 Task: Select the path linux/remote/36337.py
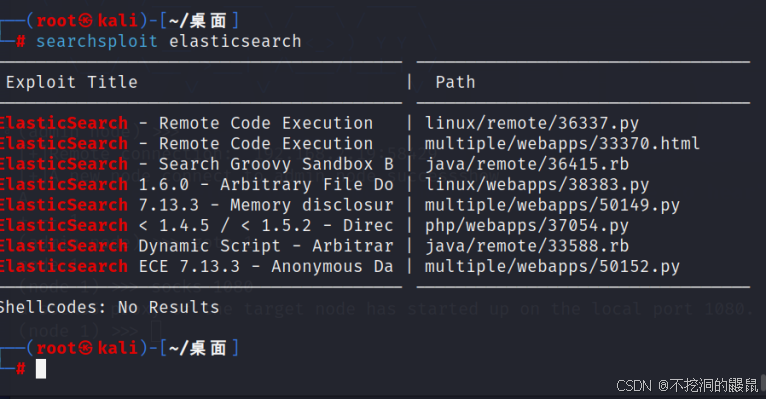point(531,123)
